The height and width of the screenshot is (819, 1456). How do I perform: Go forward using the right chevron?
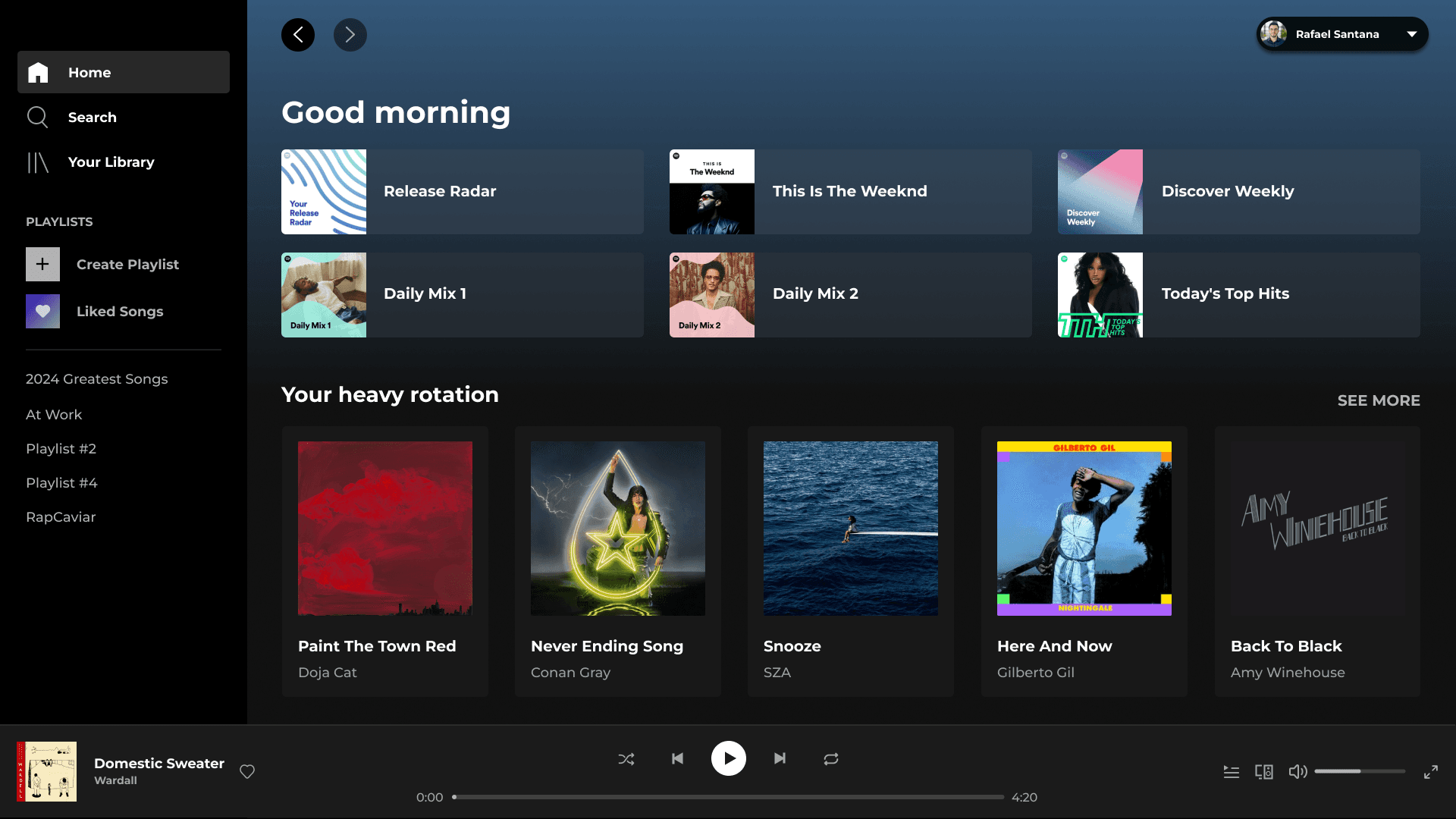350,35
